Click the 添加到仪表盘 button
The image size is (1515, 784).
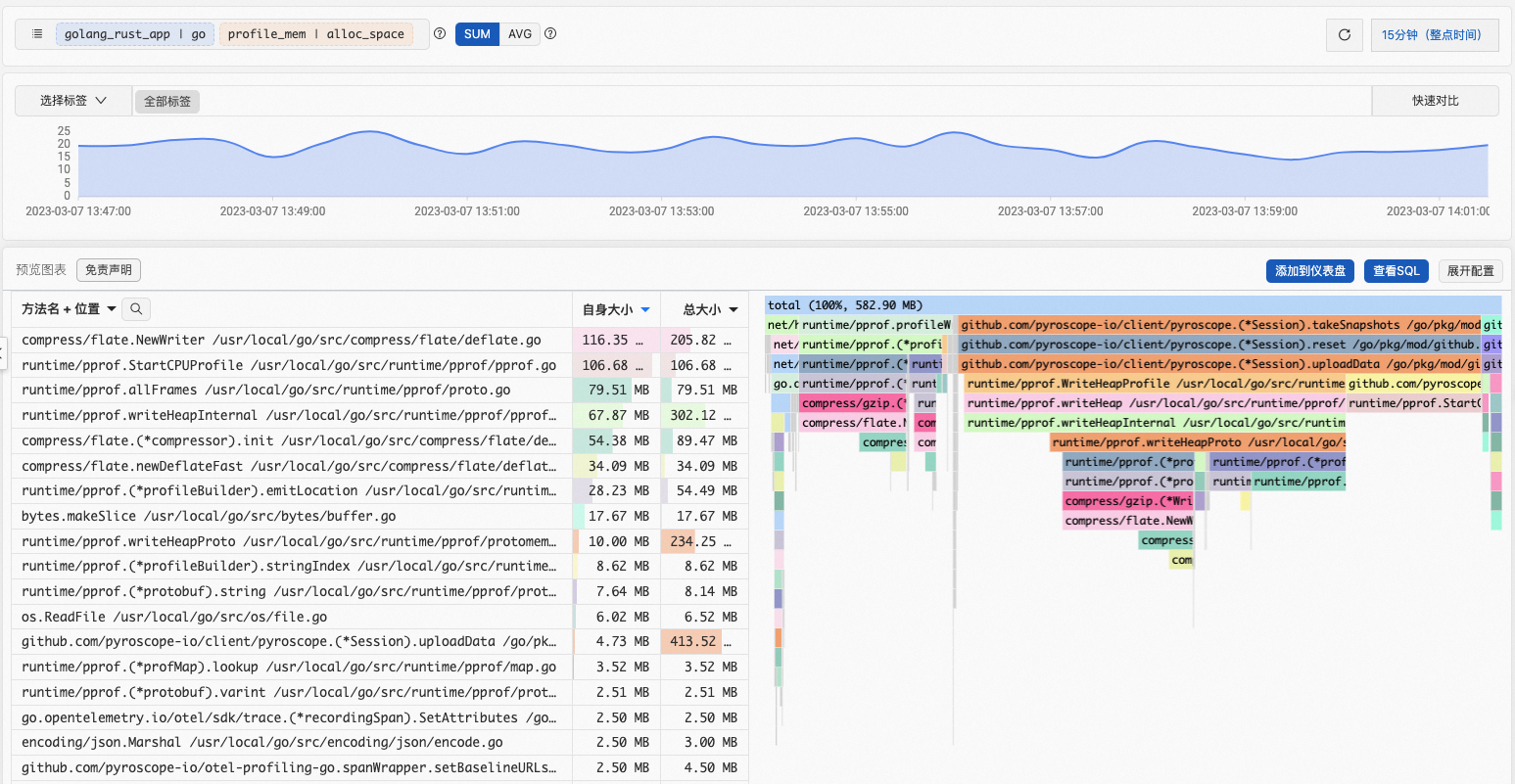1310,271
